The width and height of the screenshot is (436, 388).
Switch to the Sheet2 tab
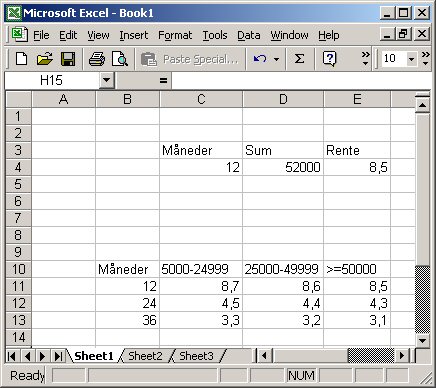tap(145, 356)
